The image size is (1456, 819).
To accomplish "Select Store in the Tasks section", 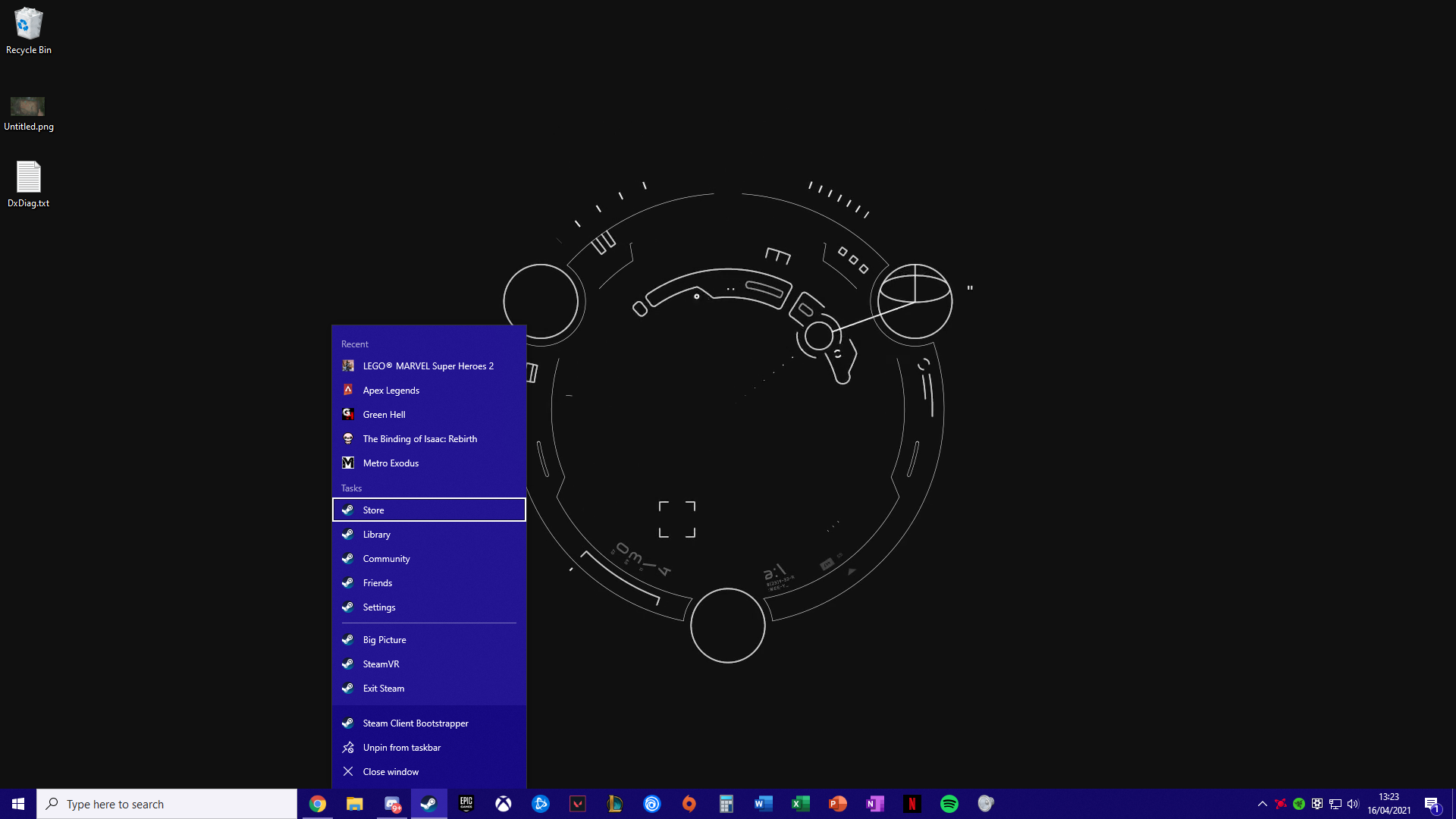I will (373, 510).
